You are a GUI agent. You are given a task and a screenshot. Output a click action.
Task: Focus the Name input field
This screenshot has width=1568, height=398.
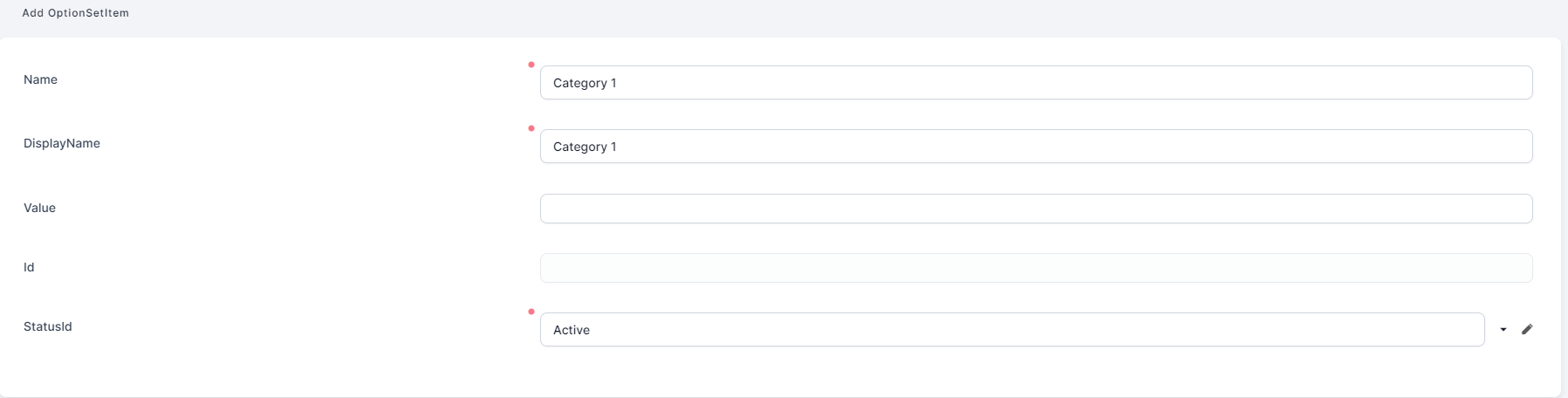pyautogui.click(x=1036, y=83)
